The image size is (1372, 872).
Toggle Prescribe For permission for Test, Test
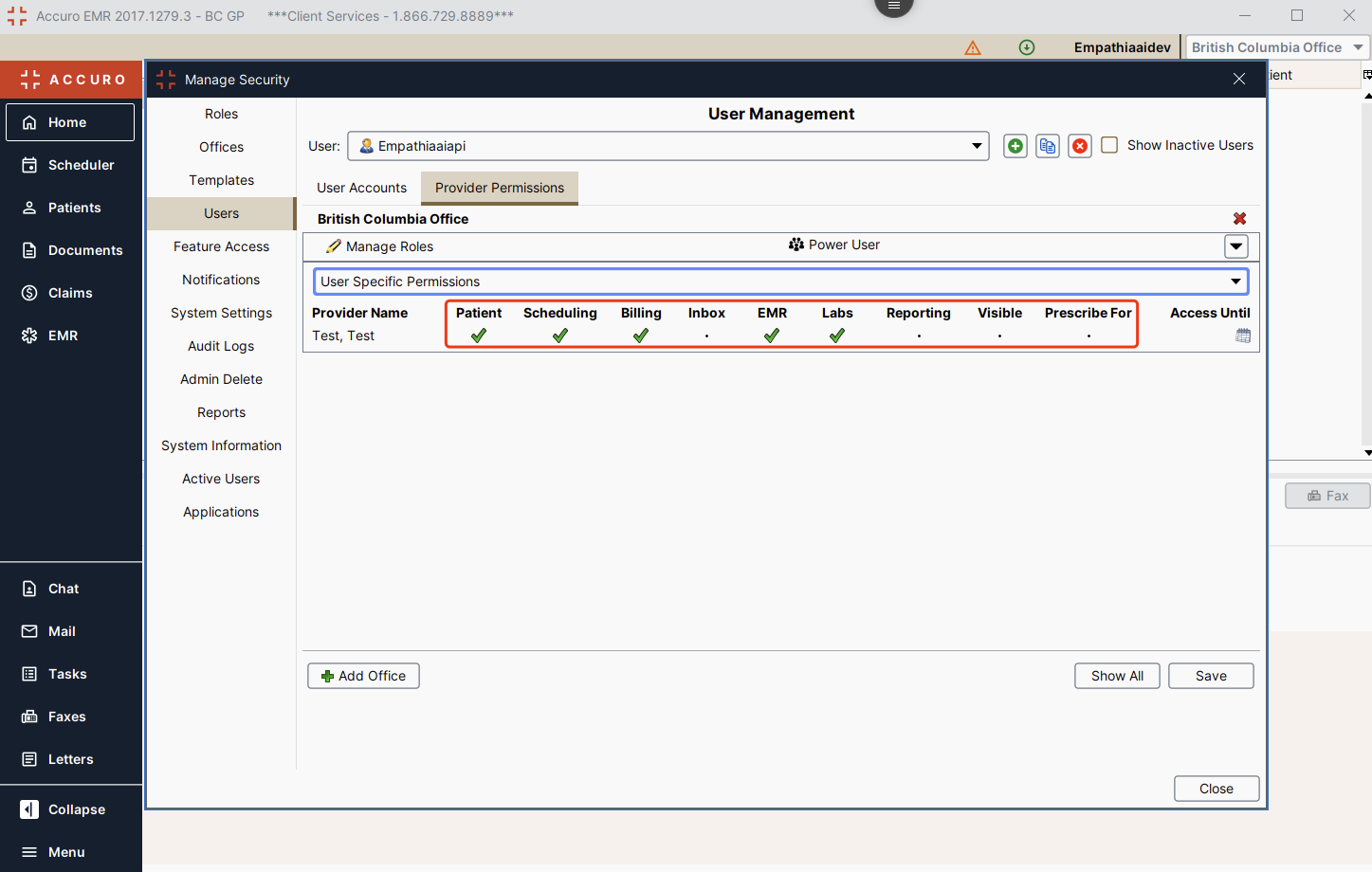[x=1088, y=336]
